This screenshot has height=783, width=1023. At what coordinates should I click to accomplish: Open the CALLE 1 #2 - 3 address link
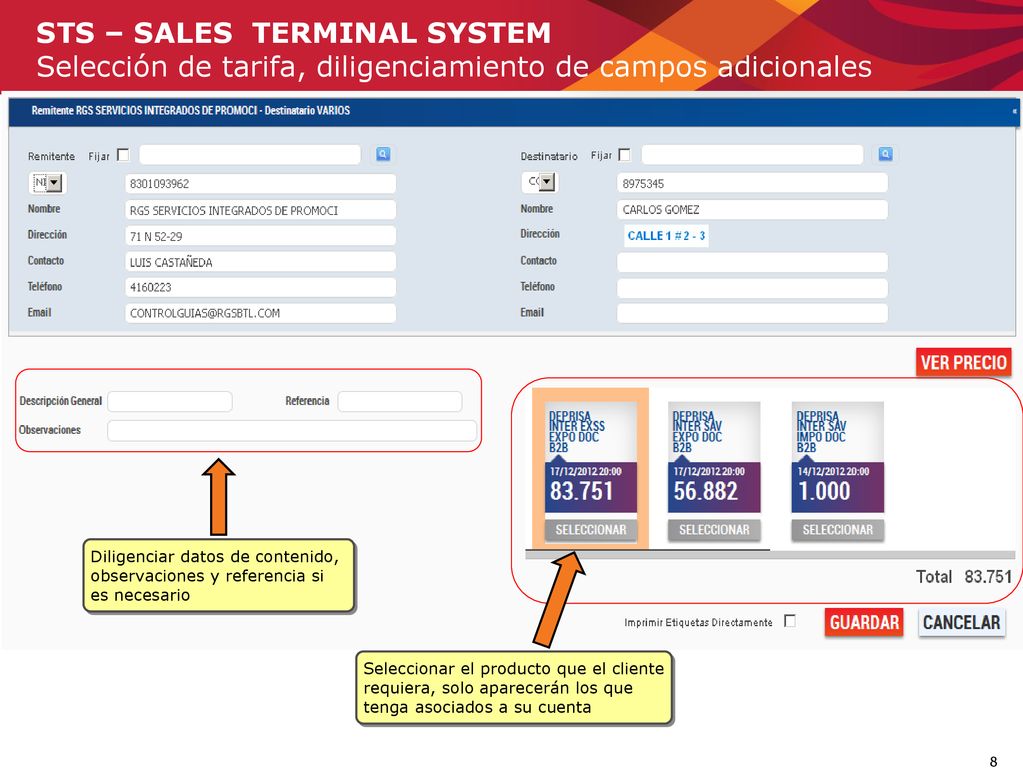[666, 236]
